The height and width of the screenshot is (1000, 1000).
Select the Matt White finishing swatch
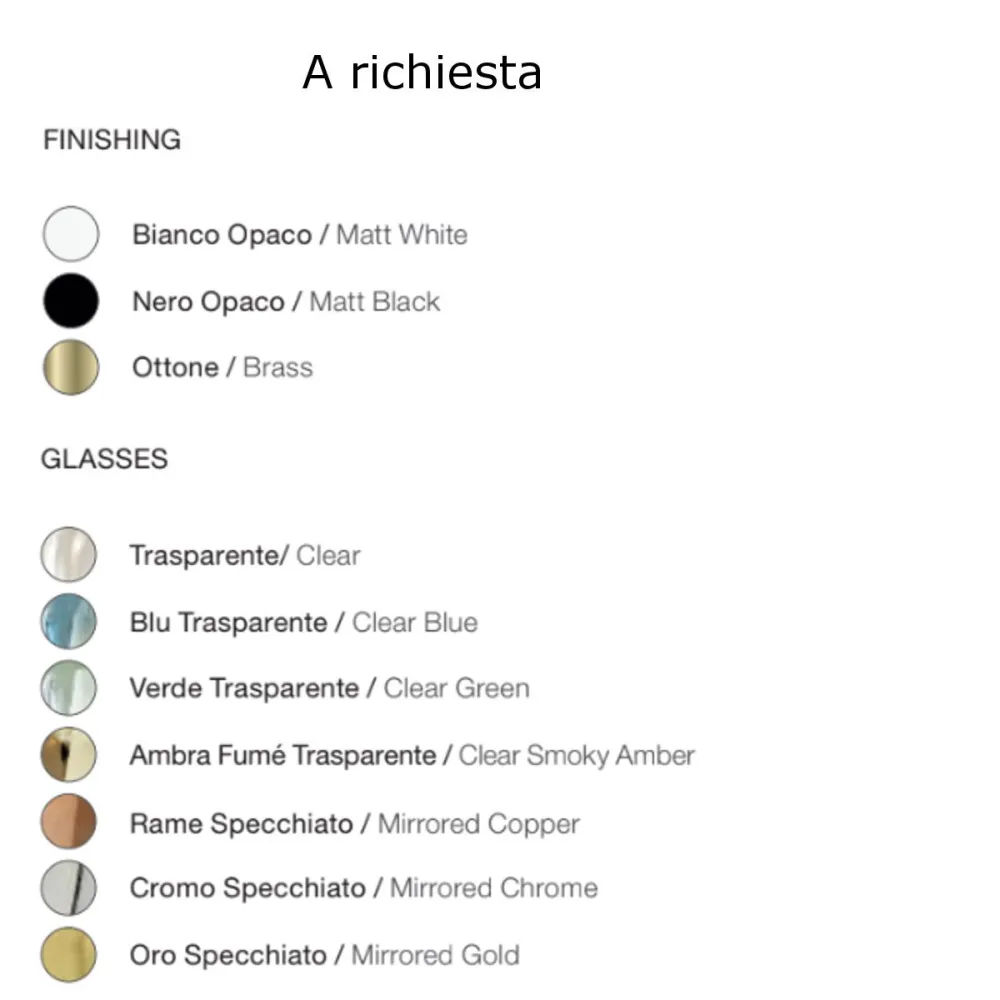click(x=71, y=235)
